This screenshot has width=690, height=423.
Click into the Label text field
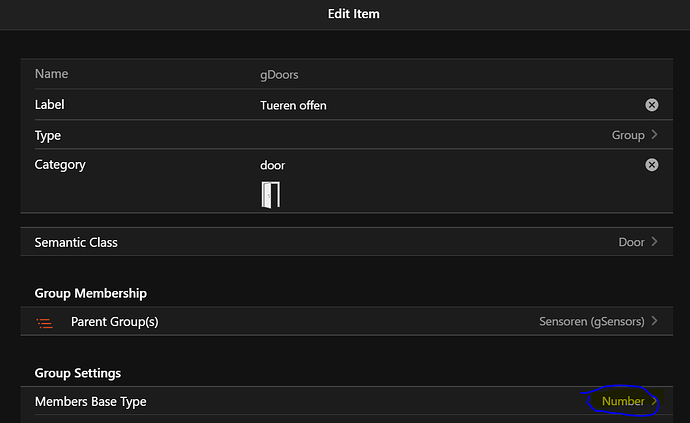click(x=440, y=105)
